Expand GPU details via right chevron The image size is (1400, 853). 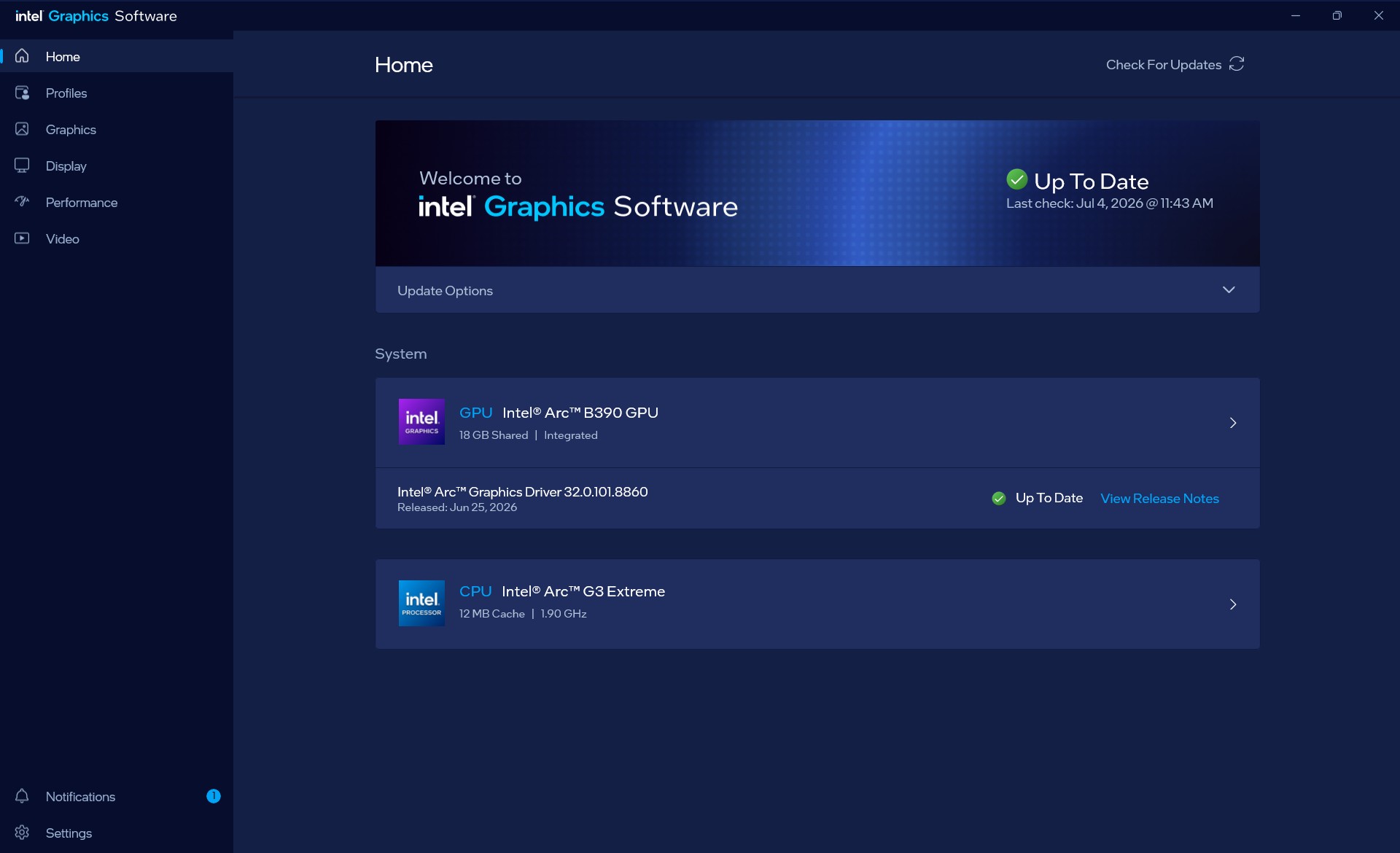pyautogui.click(x=1233, y=423)
